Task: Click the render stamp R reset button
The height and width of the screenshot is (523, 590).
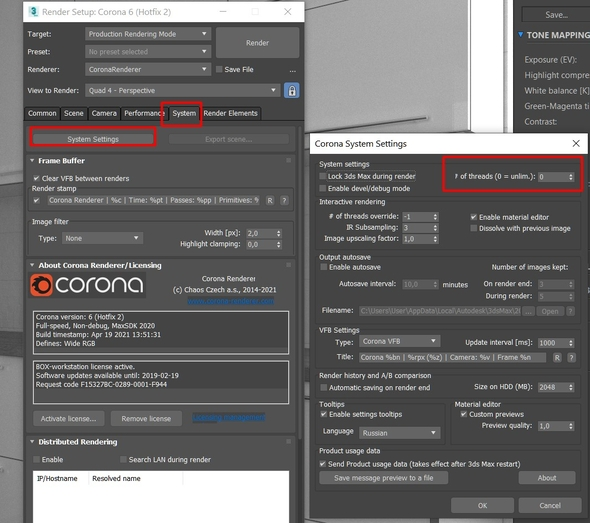Action: pos(270,201)
